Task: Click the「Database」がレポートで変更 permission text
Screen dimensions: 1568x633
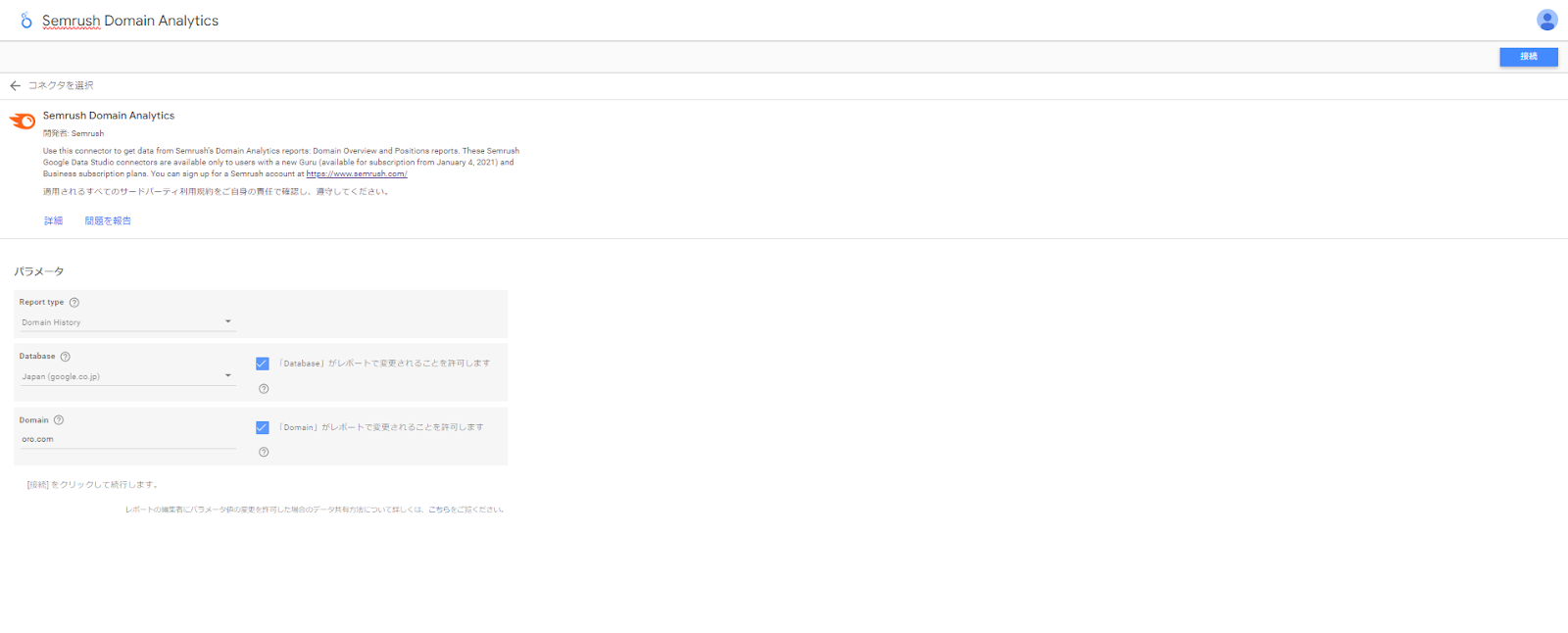Action: 384,364
